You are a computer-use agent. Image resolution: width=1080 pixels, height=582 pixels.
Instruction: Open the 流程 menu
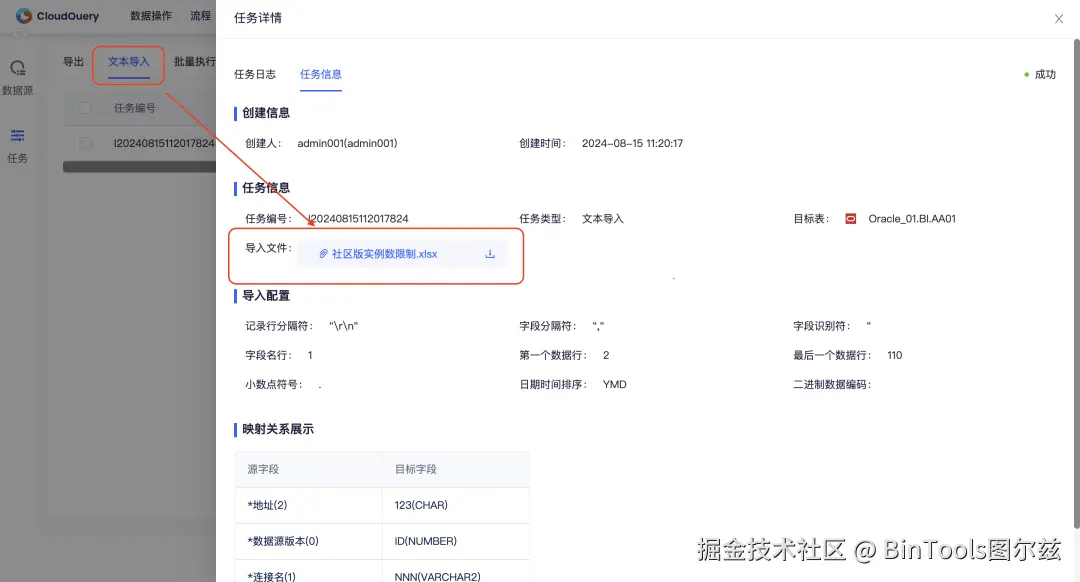(200, 15)
